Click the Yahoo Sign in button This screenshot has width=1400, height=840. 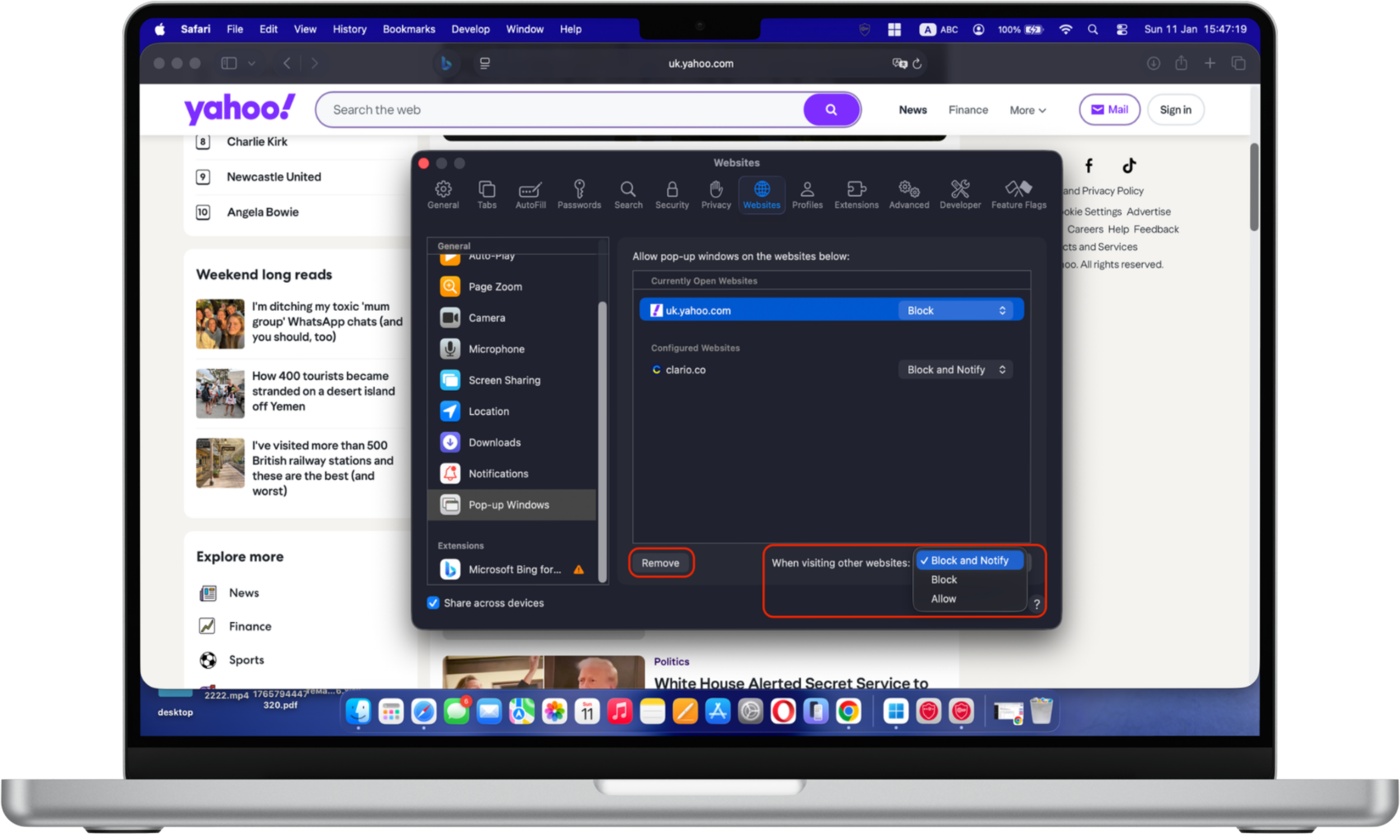1175,109
